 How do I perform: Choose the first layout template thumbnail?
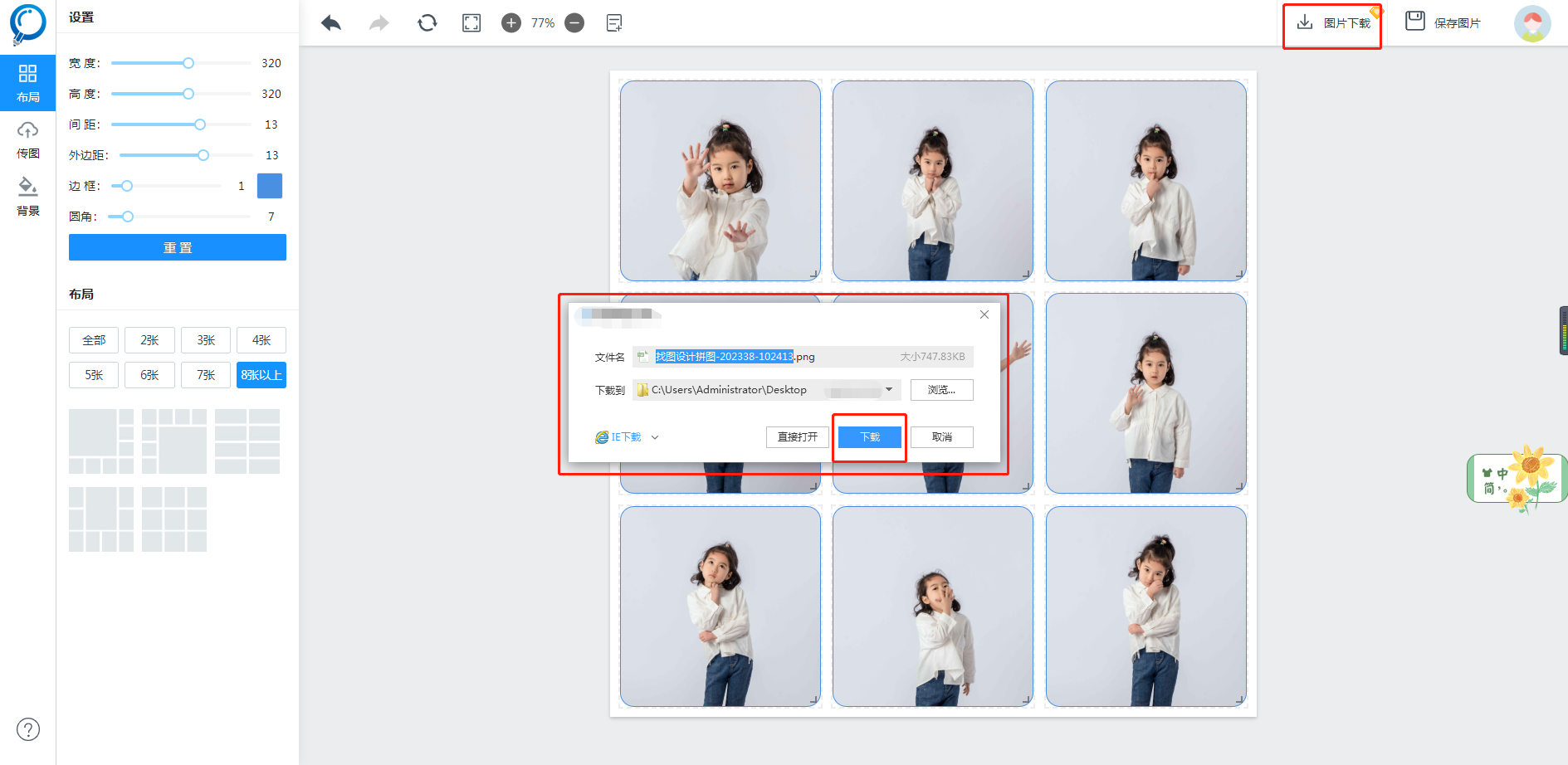point(101,441)
